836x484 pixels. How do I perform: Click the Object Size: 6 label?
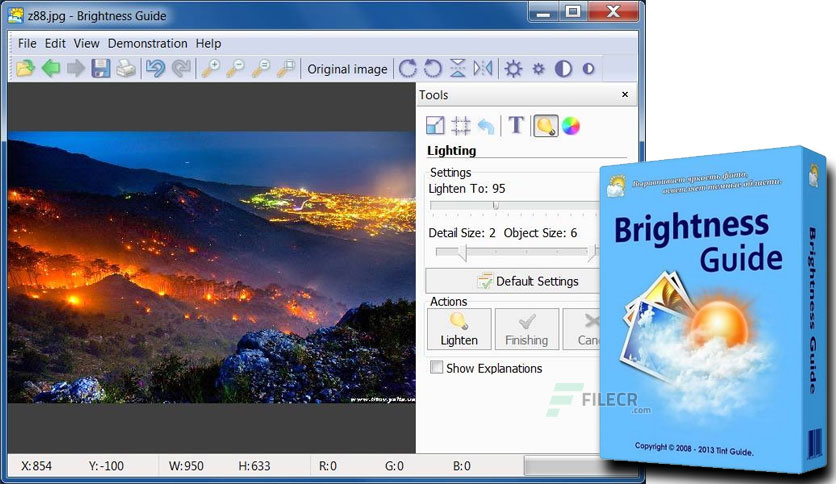click(x=540, y=233)
